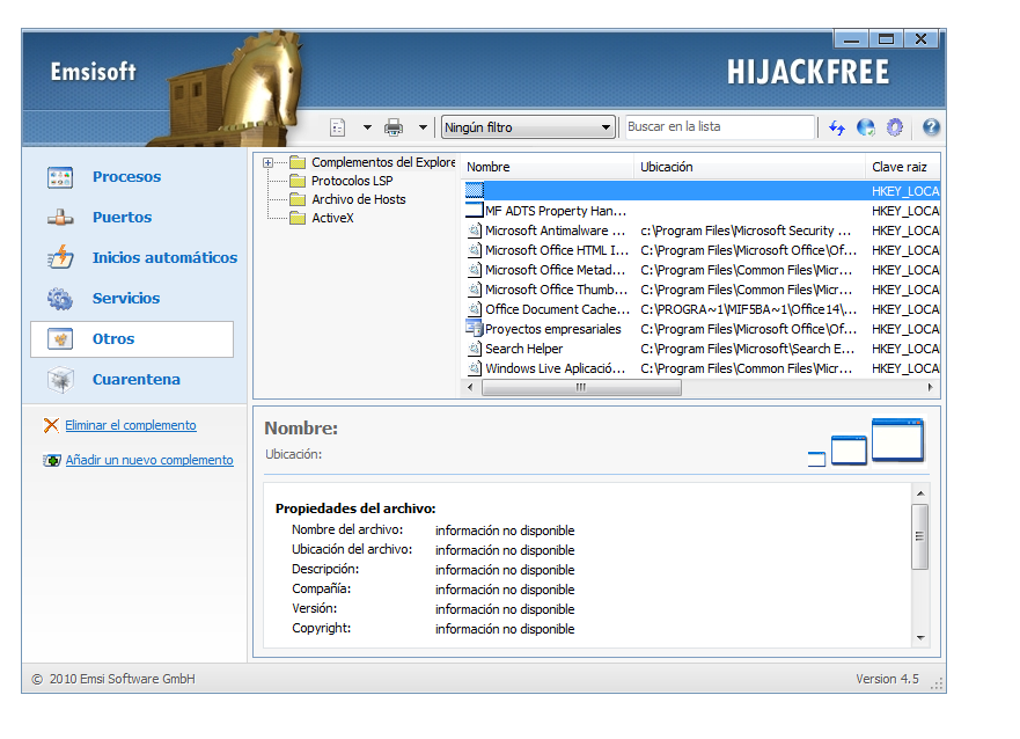Click the properties panel scroll down arrow
1020x739 pixels.
(x=920, y=638)
